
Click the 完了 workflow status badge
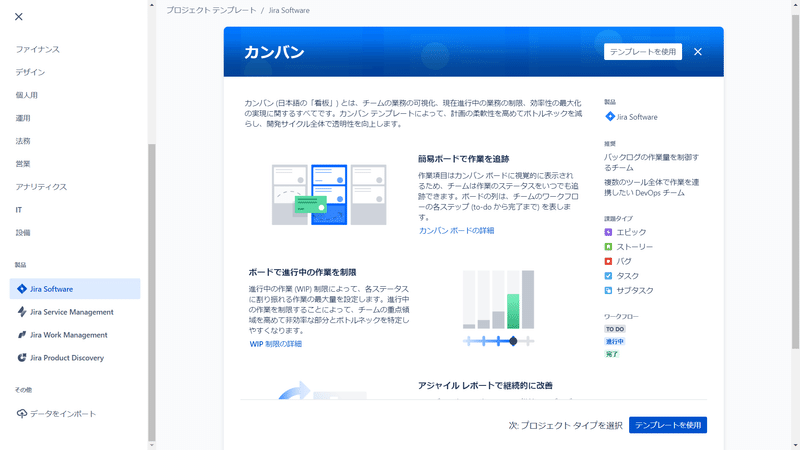pos(612,354)
